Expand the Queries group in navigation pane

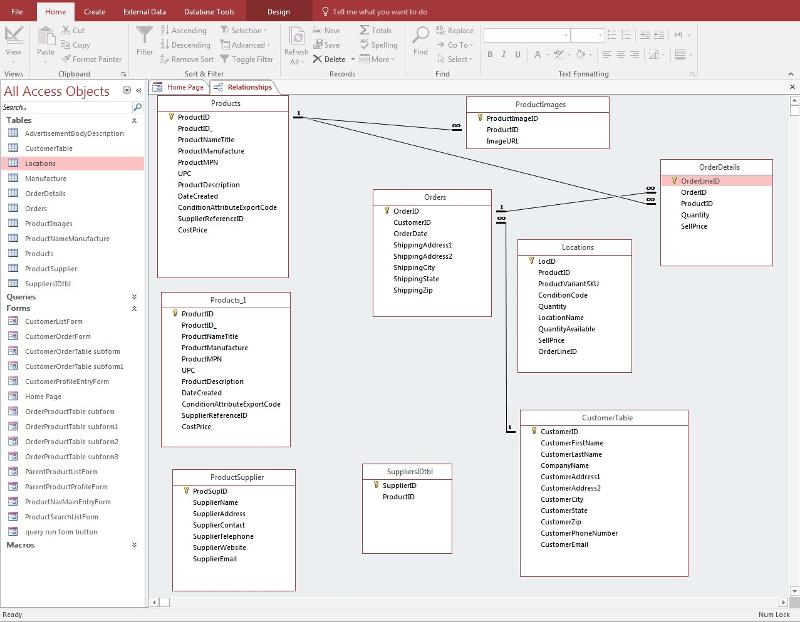[x=134, y=297]
